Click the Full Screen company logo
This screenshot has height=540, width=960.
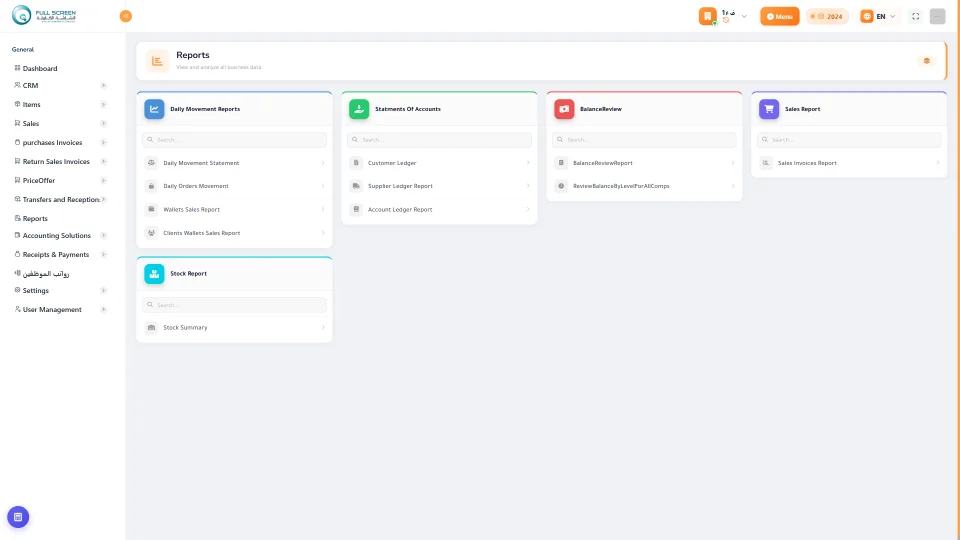43,15
